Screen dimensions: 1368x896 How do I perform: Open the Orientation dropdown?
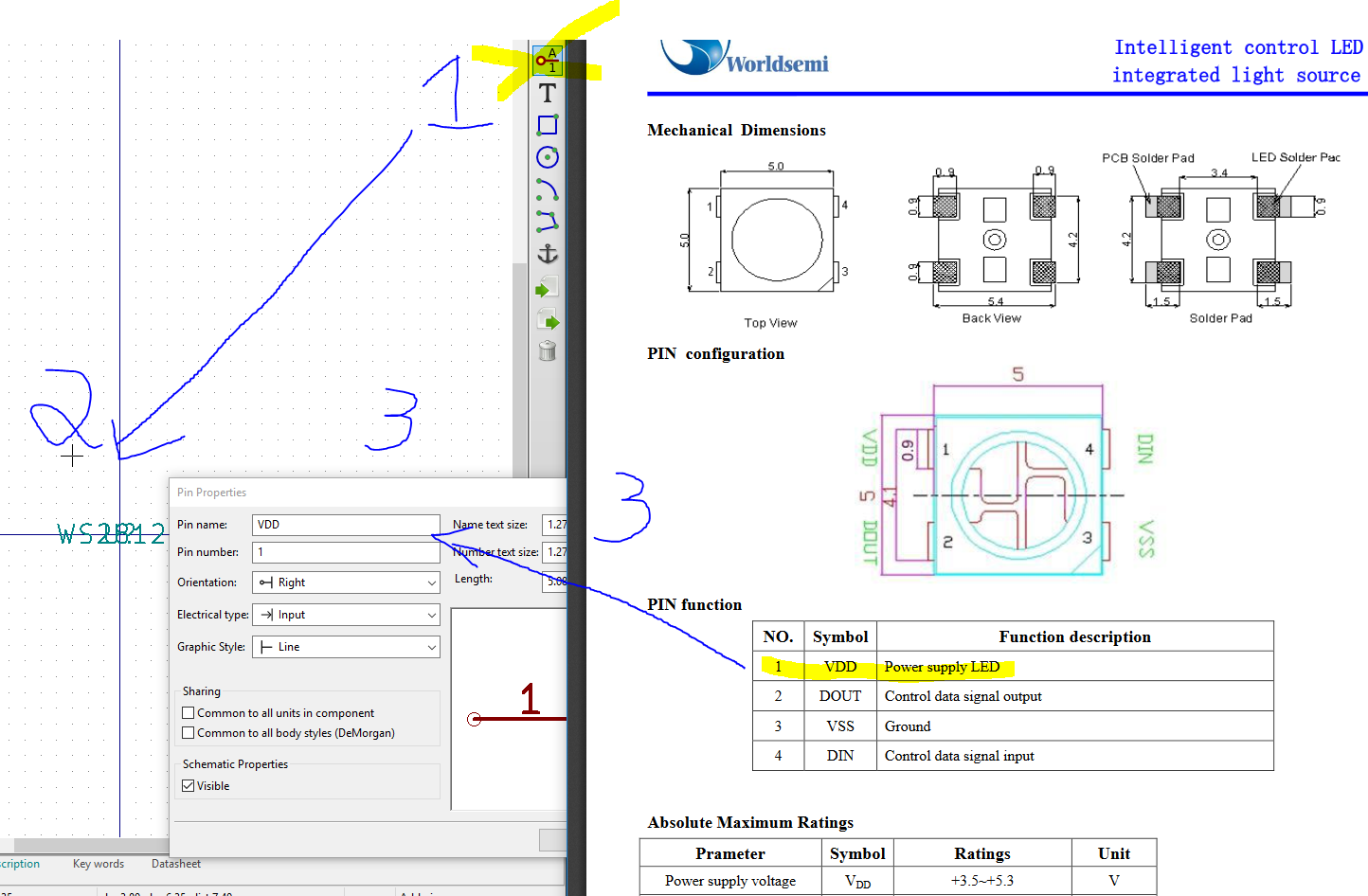[x=346, y=582]
